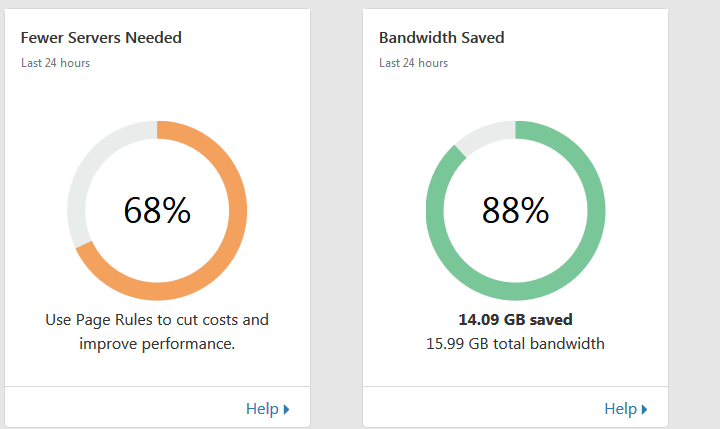Click the orange 68% donut ring
Viewport: 720px width, 429px height.
(237, 211)
